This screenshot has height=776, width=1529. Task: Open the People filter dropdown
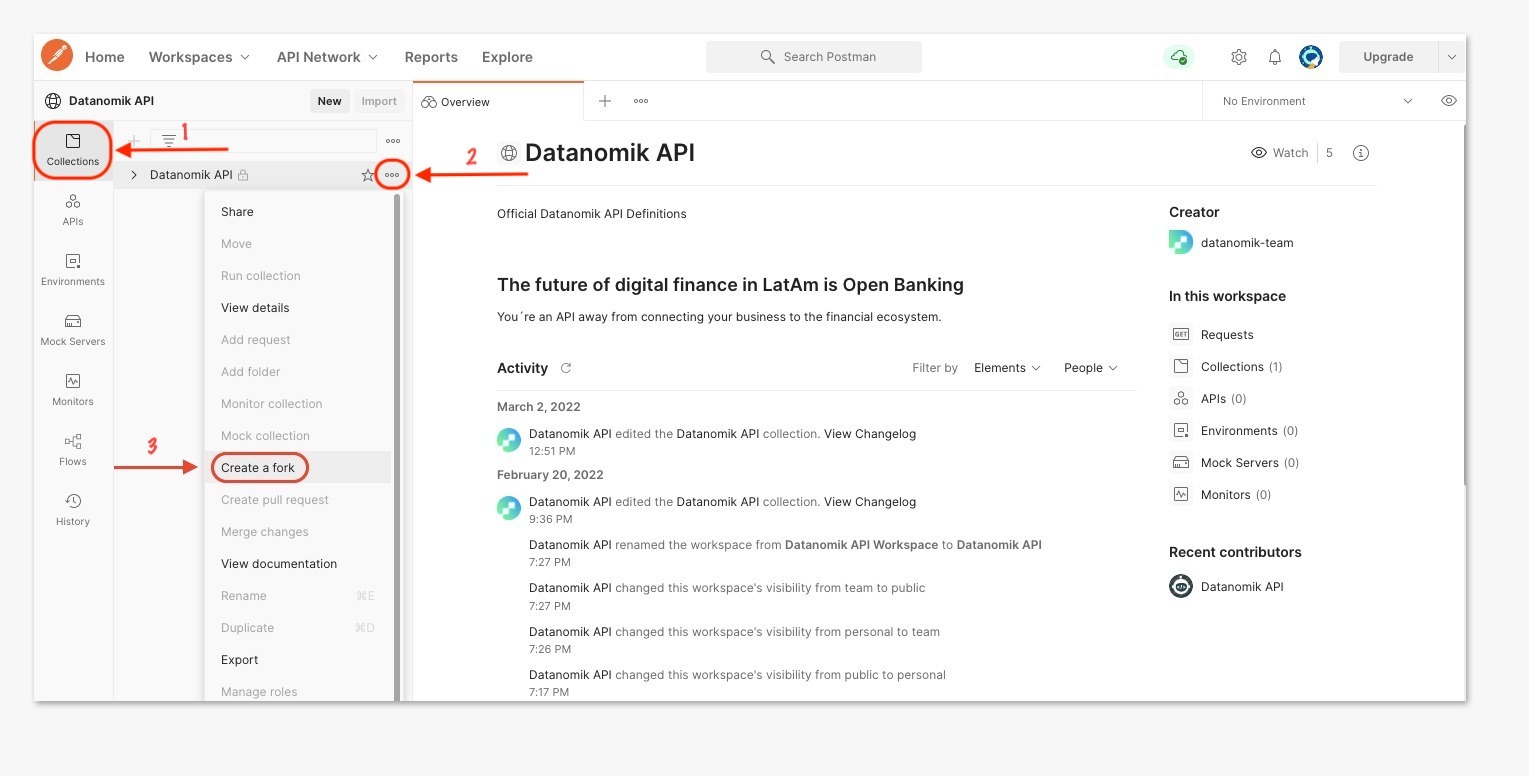coord(1090,368)
